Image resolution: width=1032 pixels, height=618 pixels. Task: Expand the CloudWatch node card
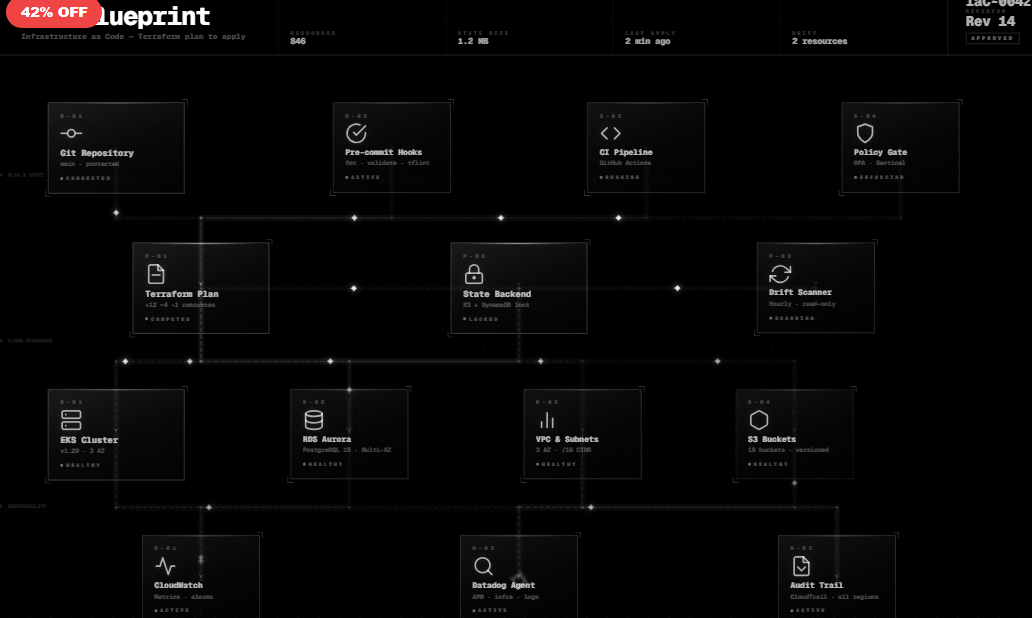point(202,578)
